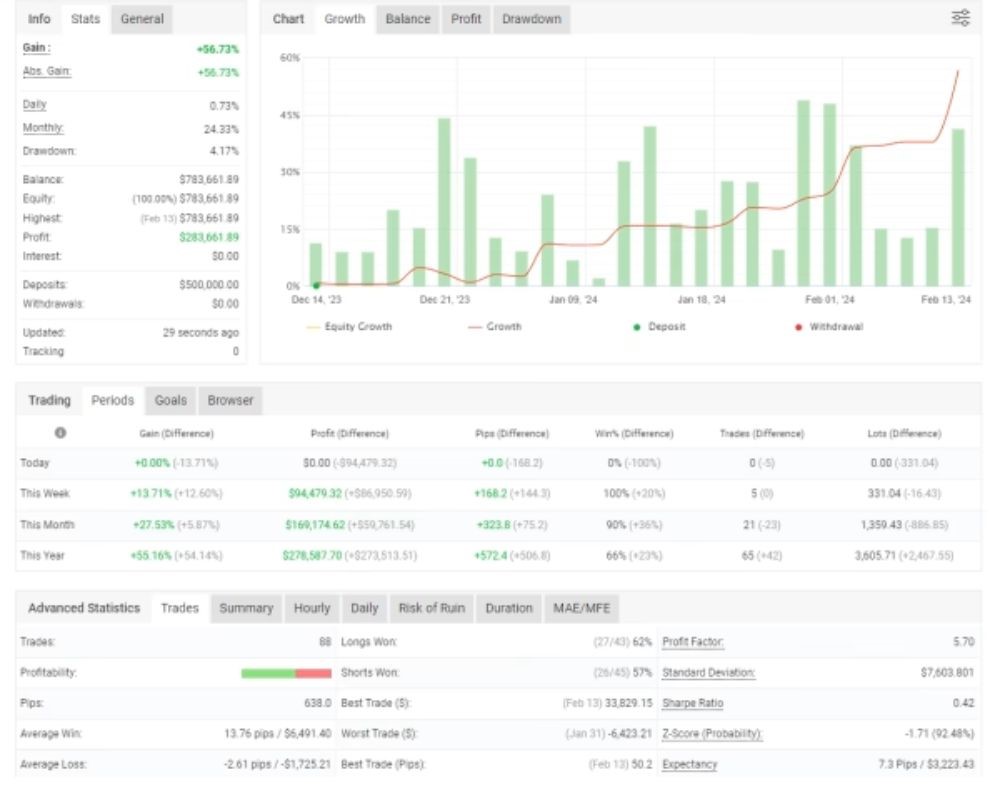
Task: Click the Z-Score (Probability) link
Action: pos(711,733)
